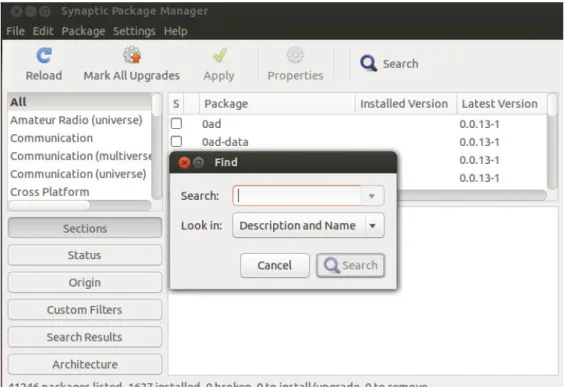
Task: Click the grey button beside the Find dialog close button
Action: coord(199,163)
